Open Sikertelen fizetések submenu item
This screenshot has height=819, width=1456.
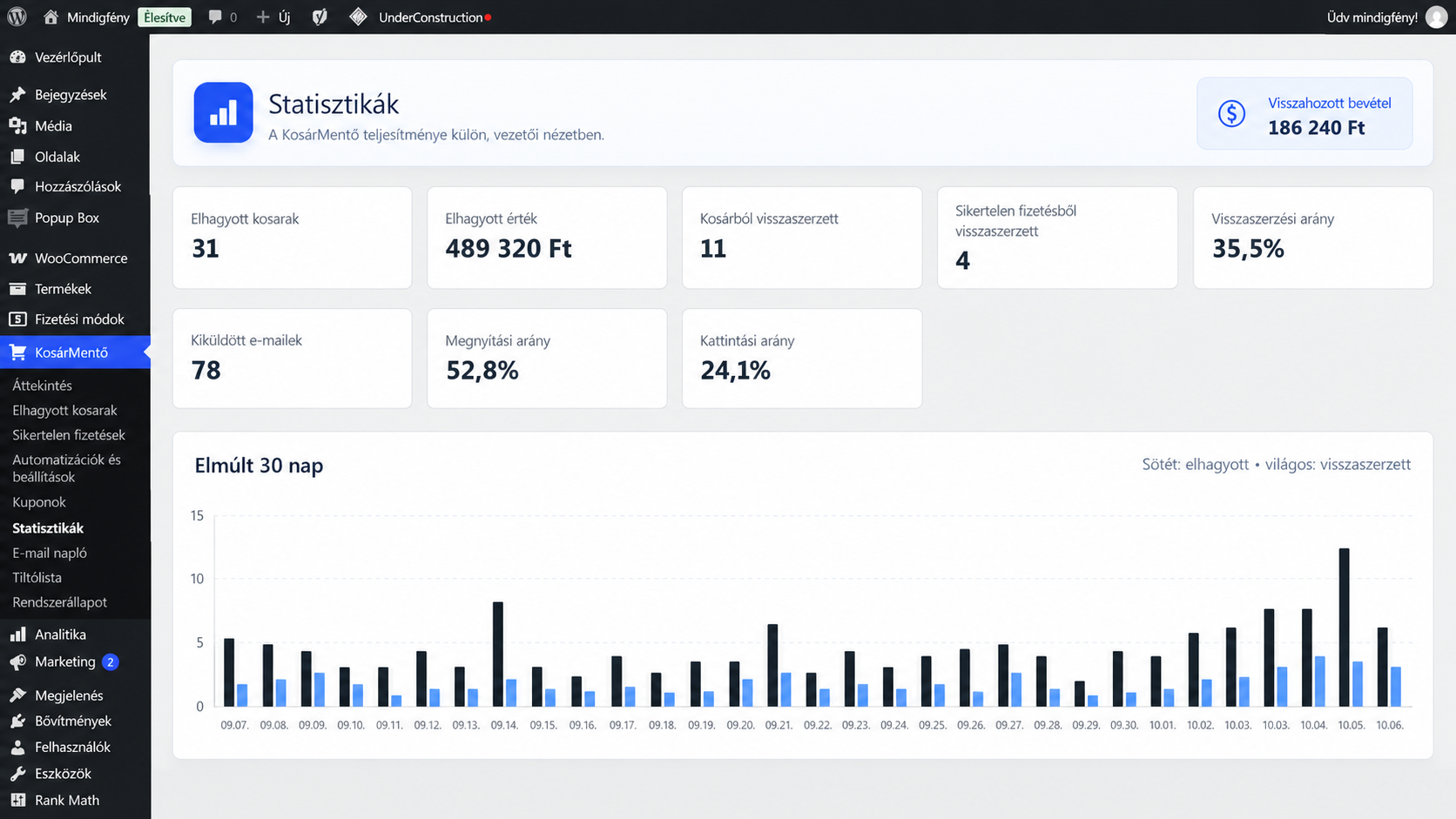(69, 435)
